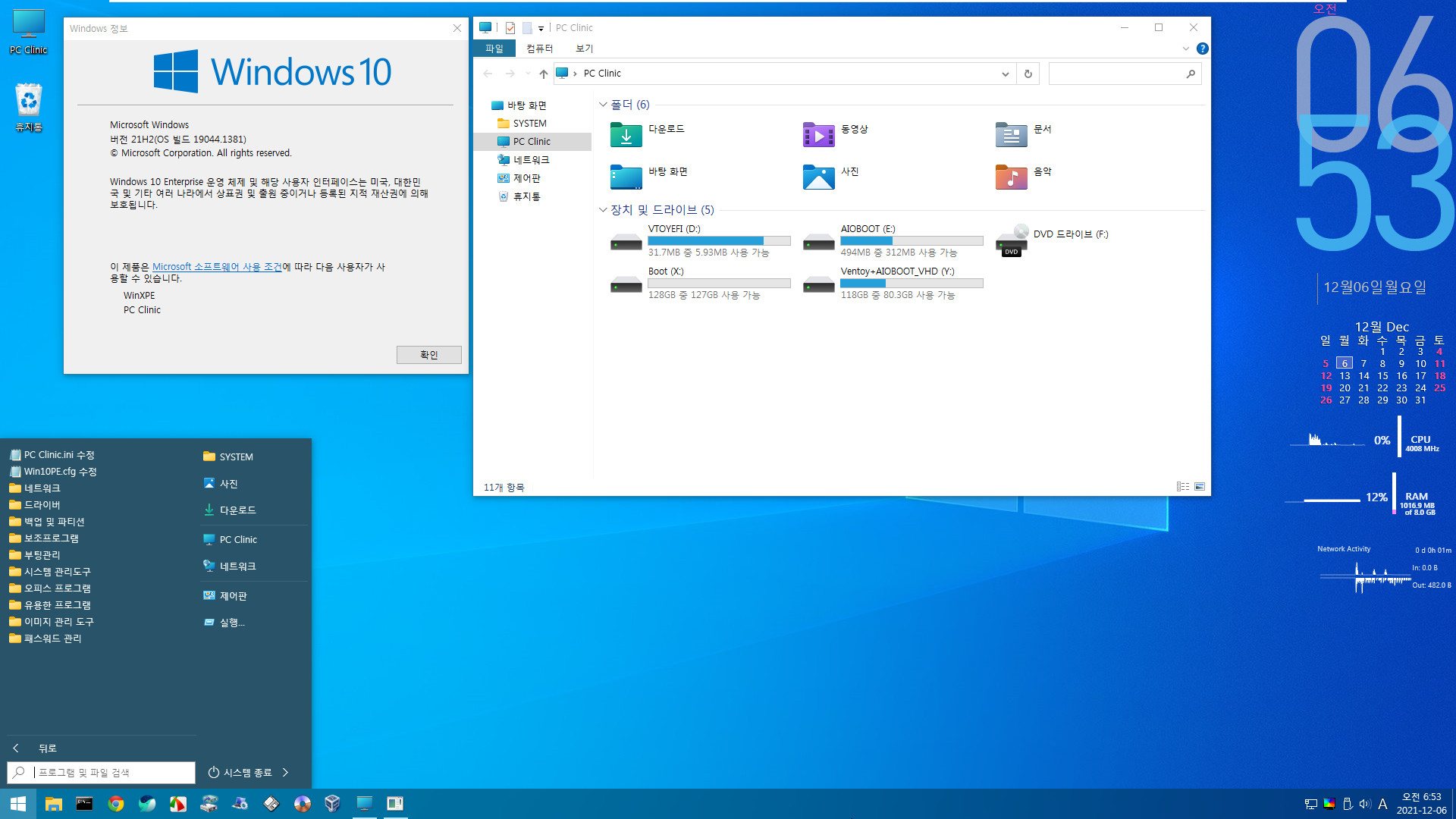The width and height of the screenshot is (1456, 819).
Task: Select the PC Clinic desktop icon
Action: click(29, 32)
